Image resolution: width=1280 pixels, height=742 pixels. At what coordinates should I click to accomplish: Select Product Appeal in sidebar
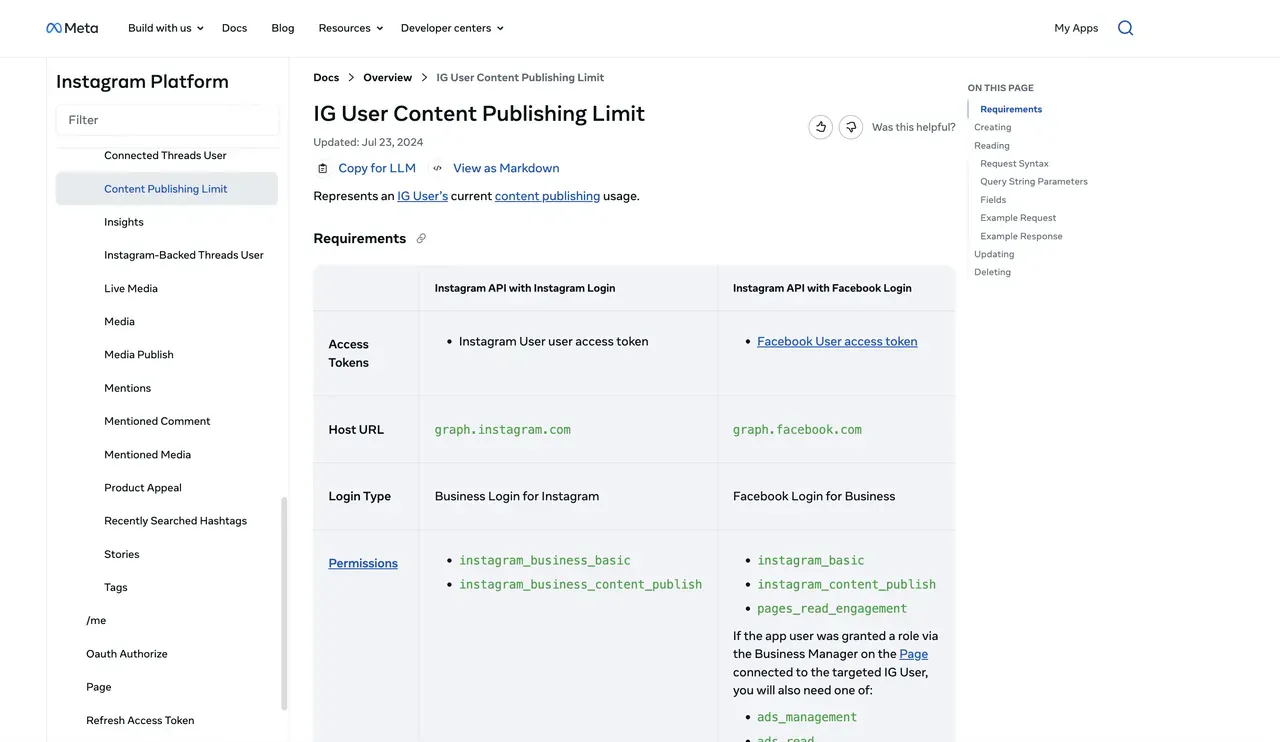point(143,487)
